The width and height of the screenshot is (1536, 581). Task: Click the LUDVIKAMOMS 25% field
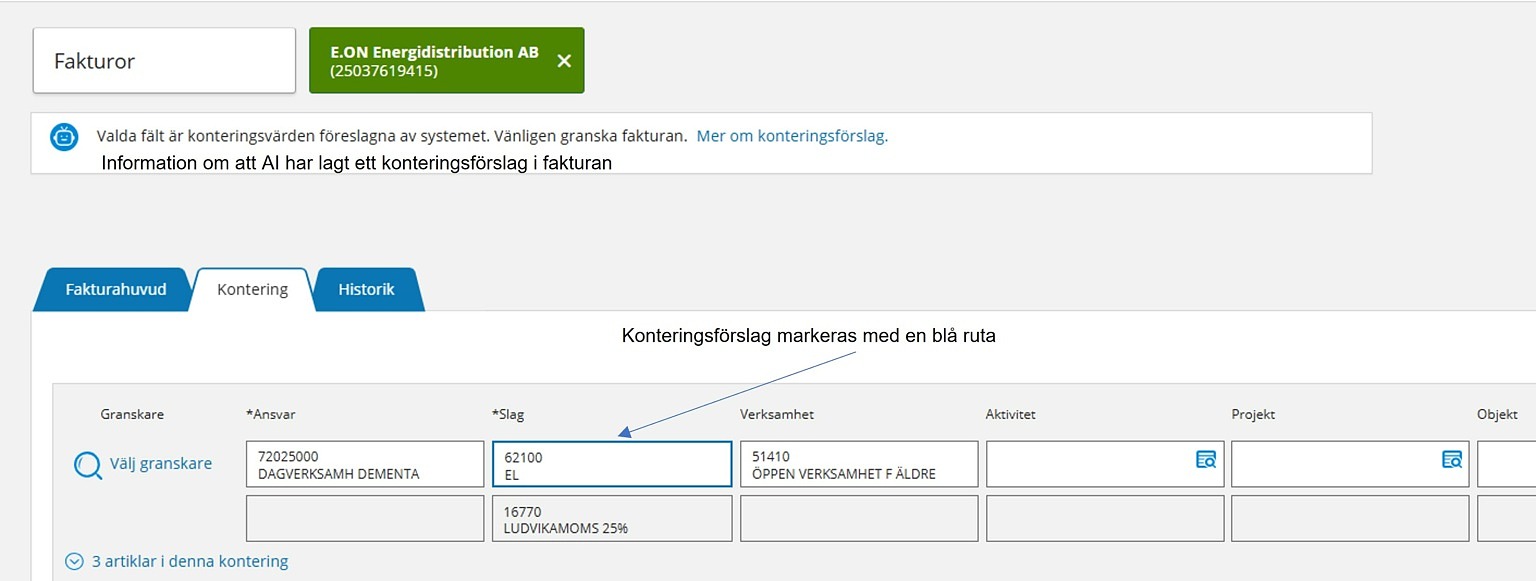tap(611, 517)
